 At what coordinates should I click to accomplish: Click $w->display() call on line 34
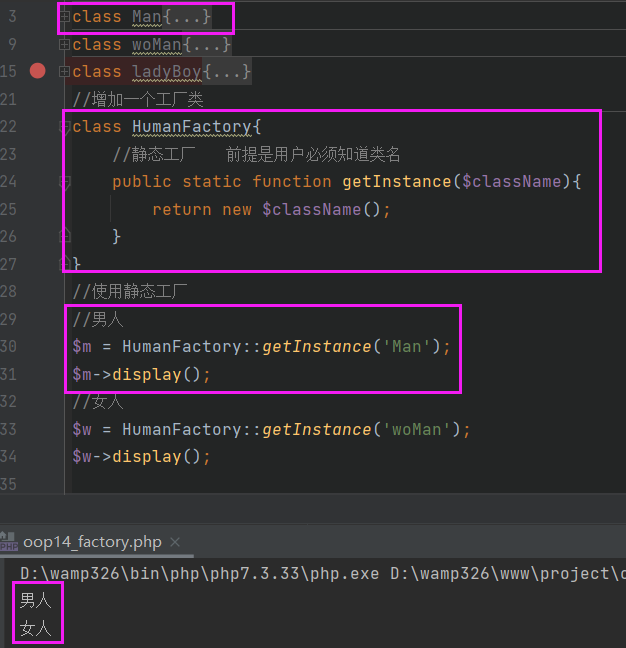[x=141, y=457]
